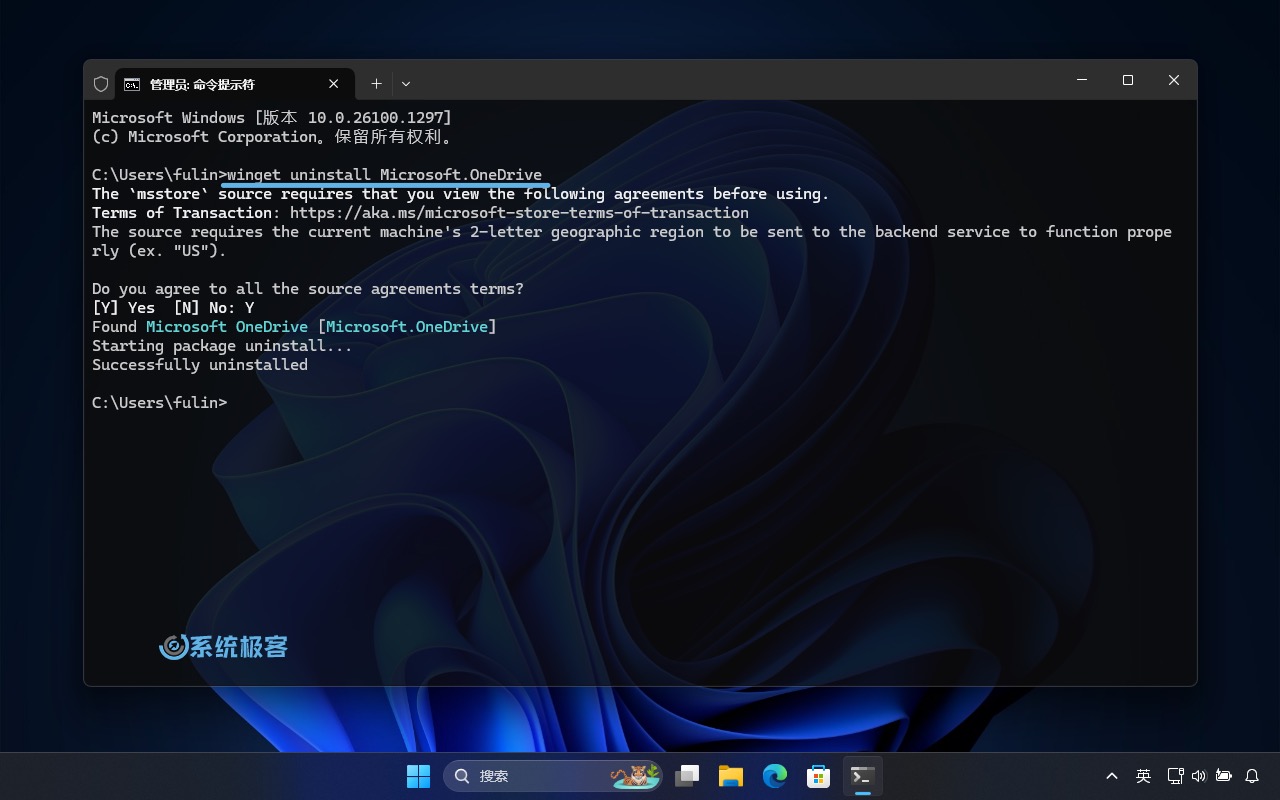Switch input method via 英 indicator
Screen dimensions: 1280x800
(x=1143, y=776)
